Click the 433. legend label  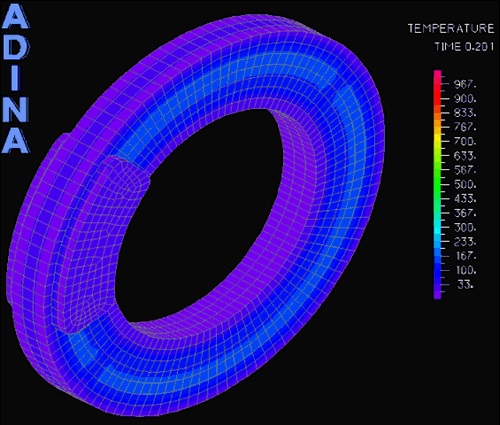[465, 199]
